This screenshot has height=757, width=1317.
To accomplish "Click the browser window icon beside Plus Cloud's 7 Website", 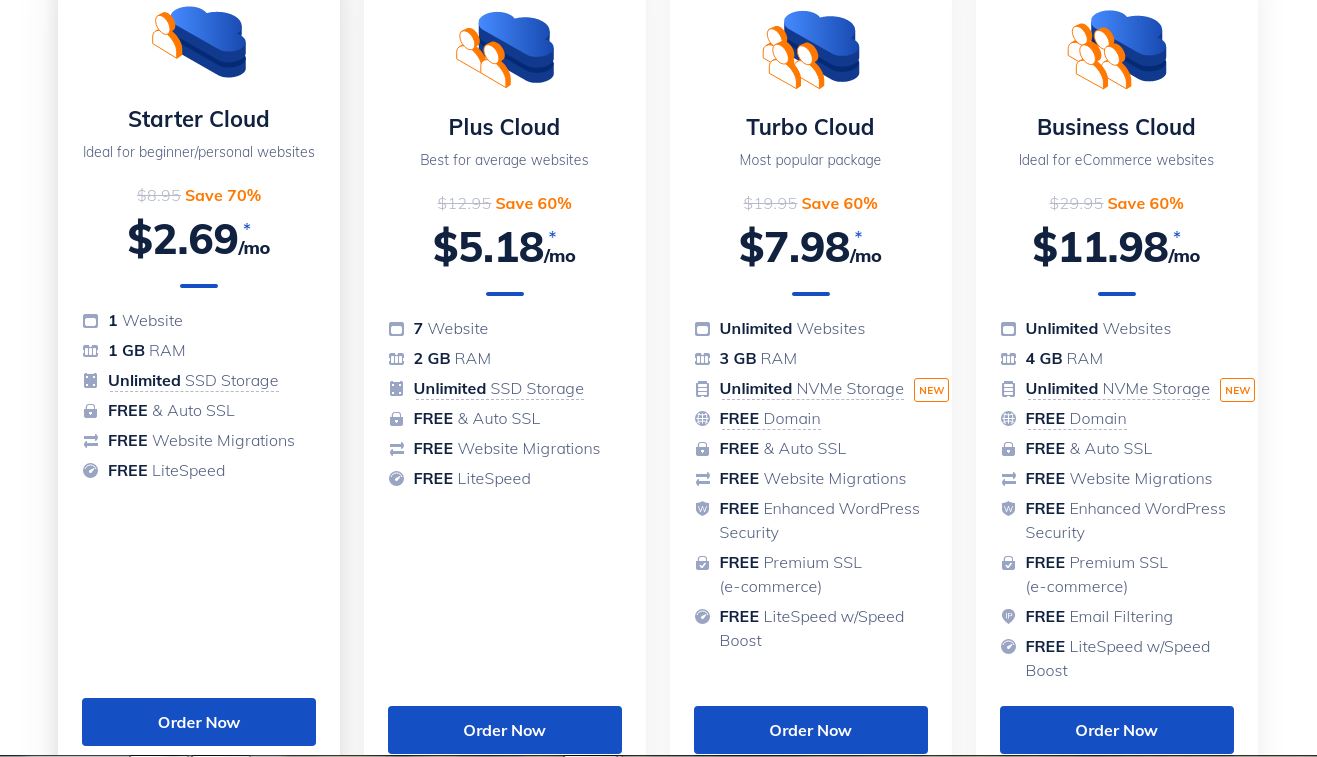I will pos(396,329).
